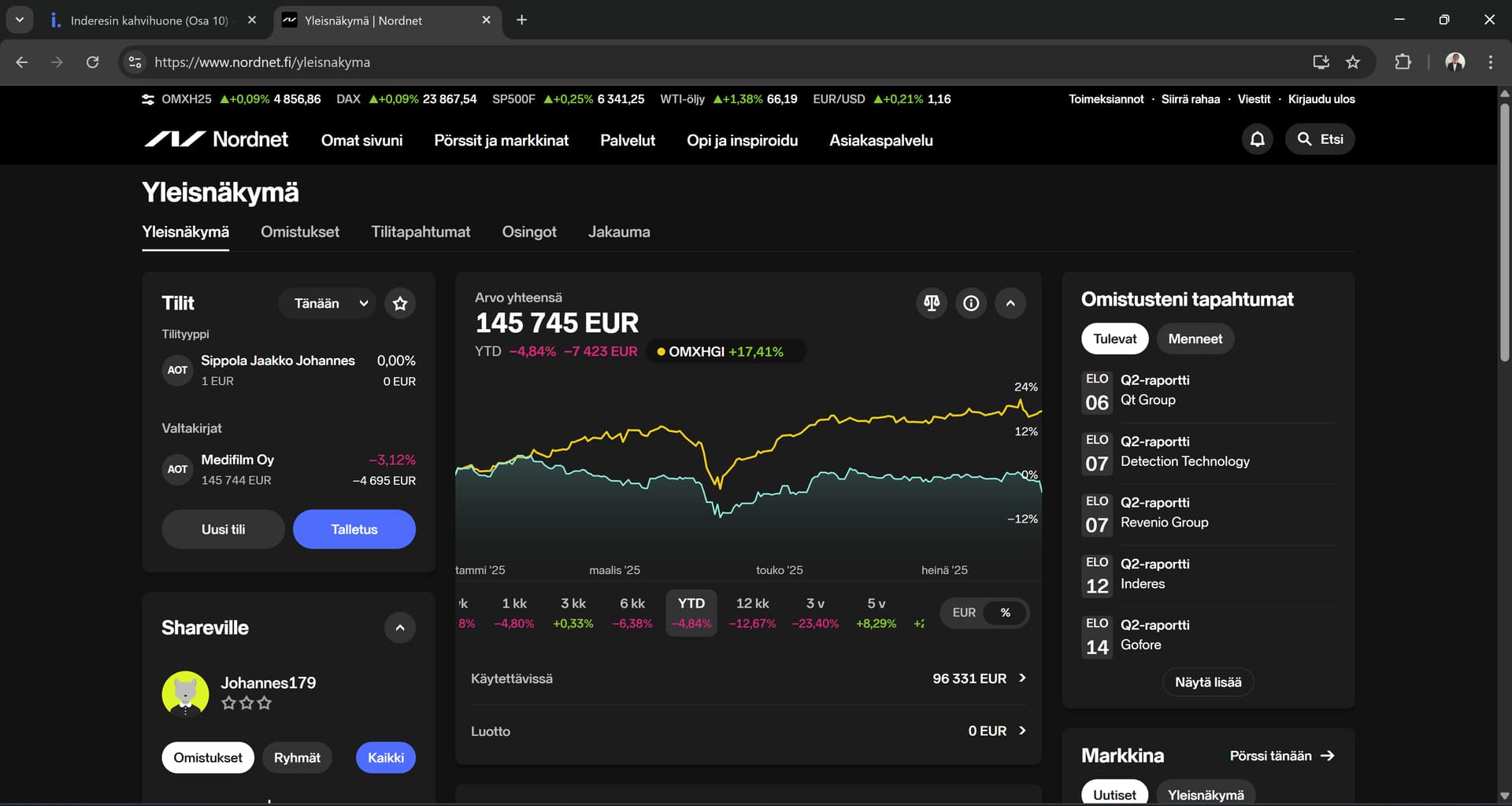This screenshot has width=1512, height=806.
Task: Open the browser extensions icon
Action: pyautogui.click(x=1403, y=62)
